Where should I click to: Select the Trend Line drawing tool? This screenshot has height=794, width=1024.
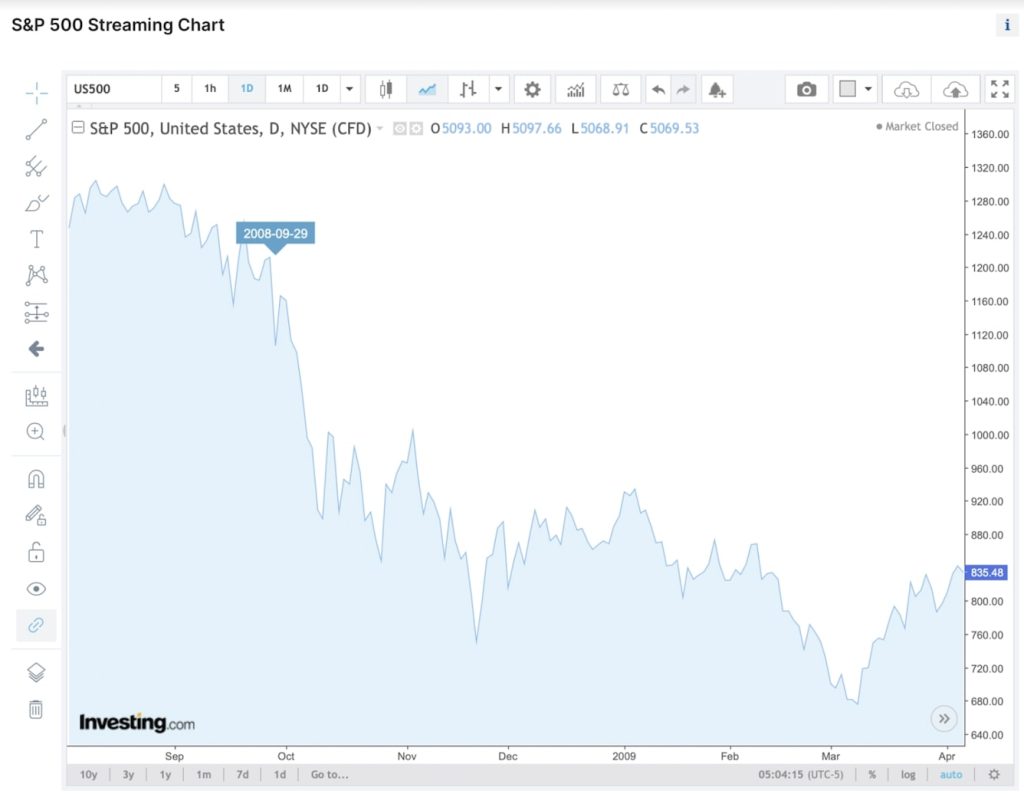(35, 129)
